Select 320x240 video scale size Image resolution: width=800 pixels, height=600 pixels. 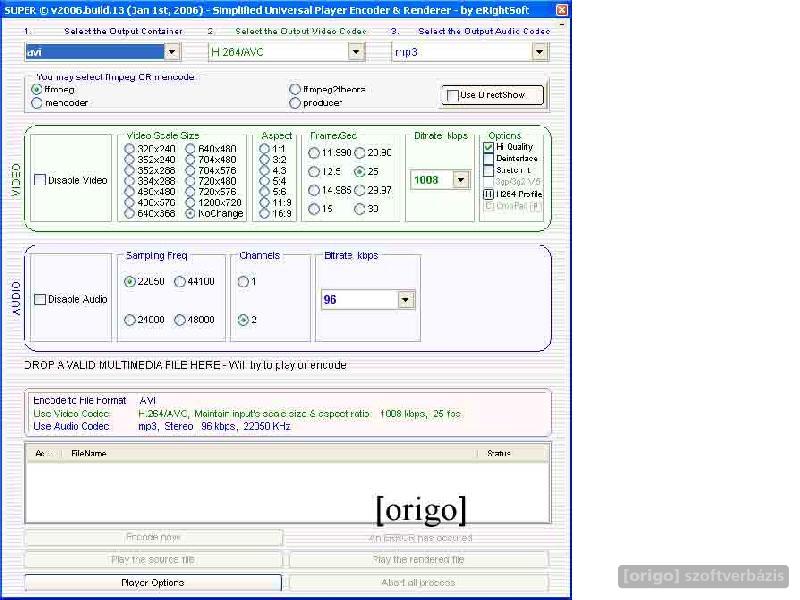click(130, 148)
